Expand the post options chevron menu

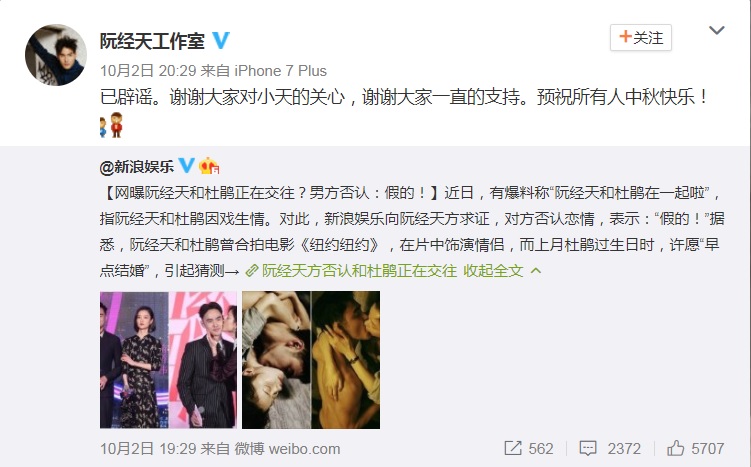[x=717, y=31]
